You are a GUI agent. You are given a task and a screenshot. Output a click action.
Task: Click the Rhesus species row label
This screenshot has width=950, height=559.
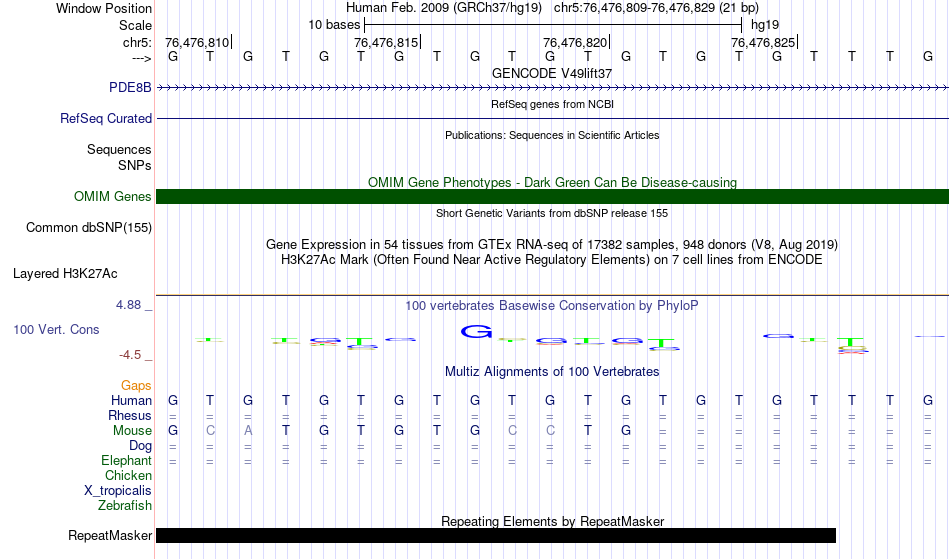coord(130,415)
